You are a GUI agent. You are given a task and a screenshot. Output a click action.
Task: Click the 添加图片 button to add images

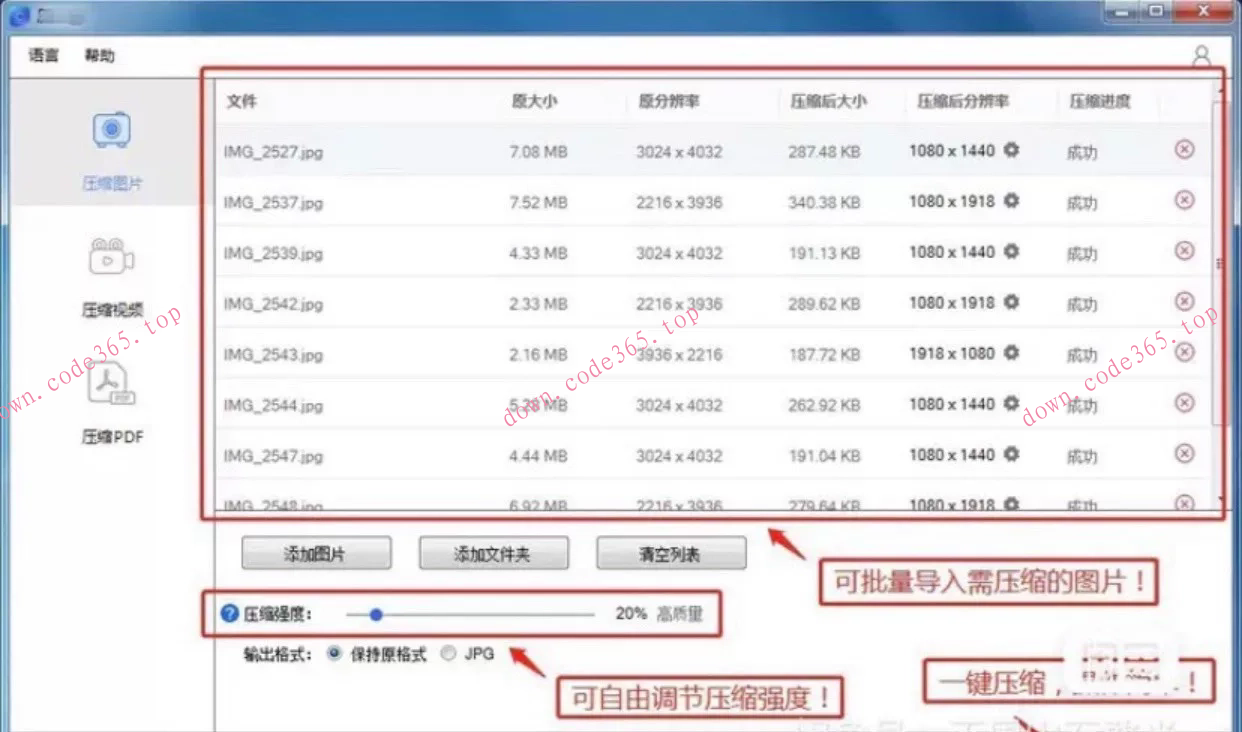316,552
